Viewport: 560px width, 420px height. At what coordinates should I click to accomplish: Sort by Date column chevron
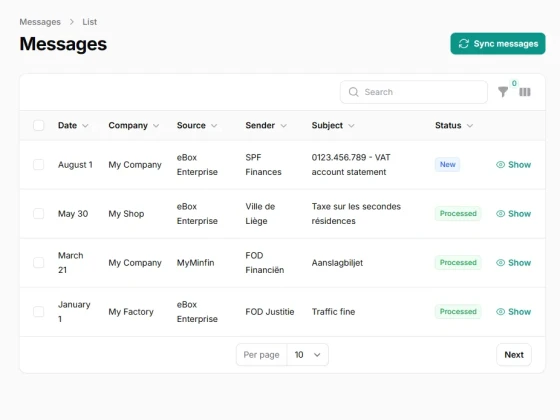(85, 126)
